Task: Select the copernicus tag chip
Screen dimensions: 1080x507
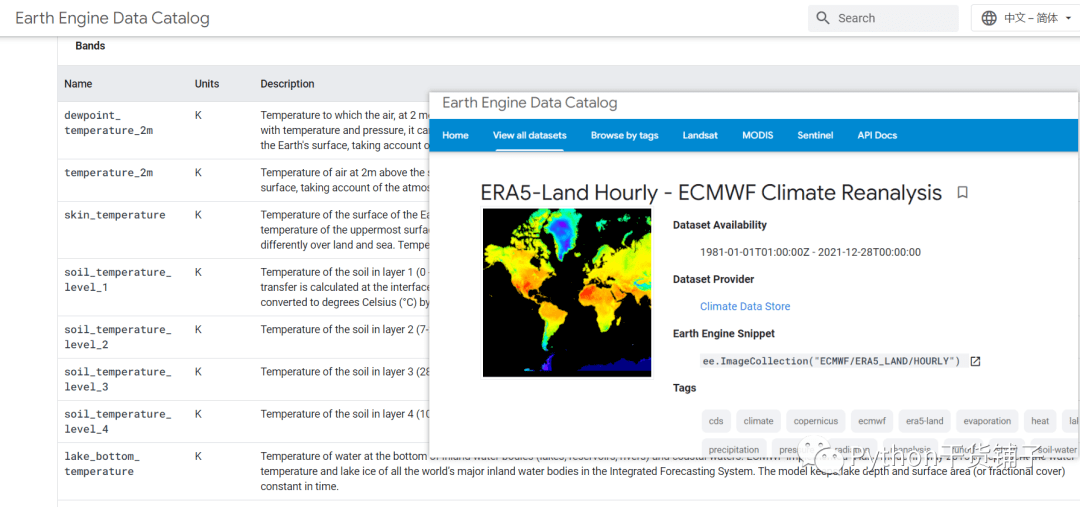Action: [816, 421]
